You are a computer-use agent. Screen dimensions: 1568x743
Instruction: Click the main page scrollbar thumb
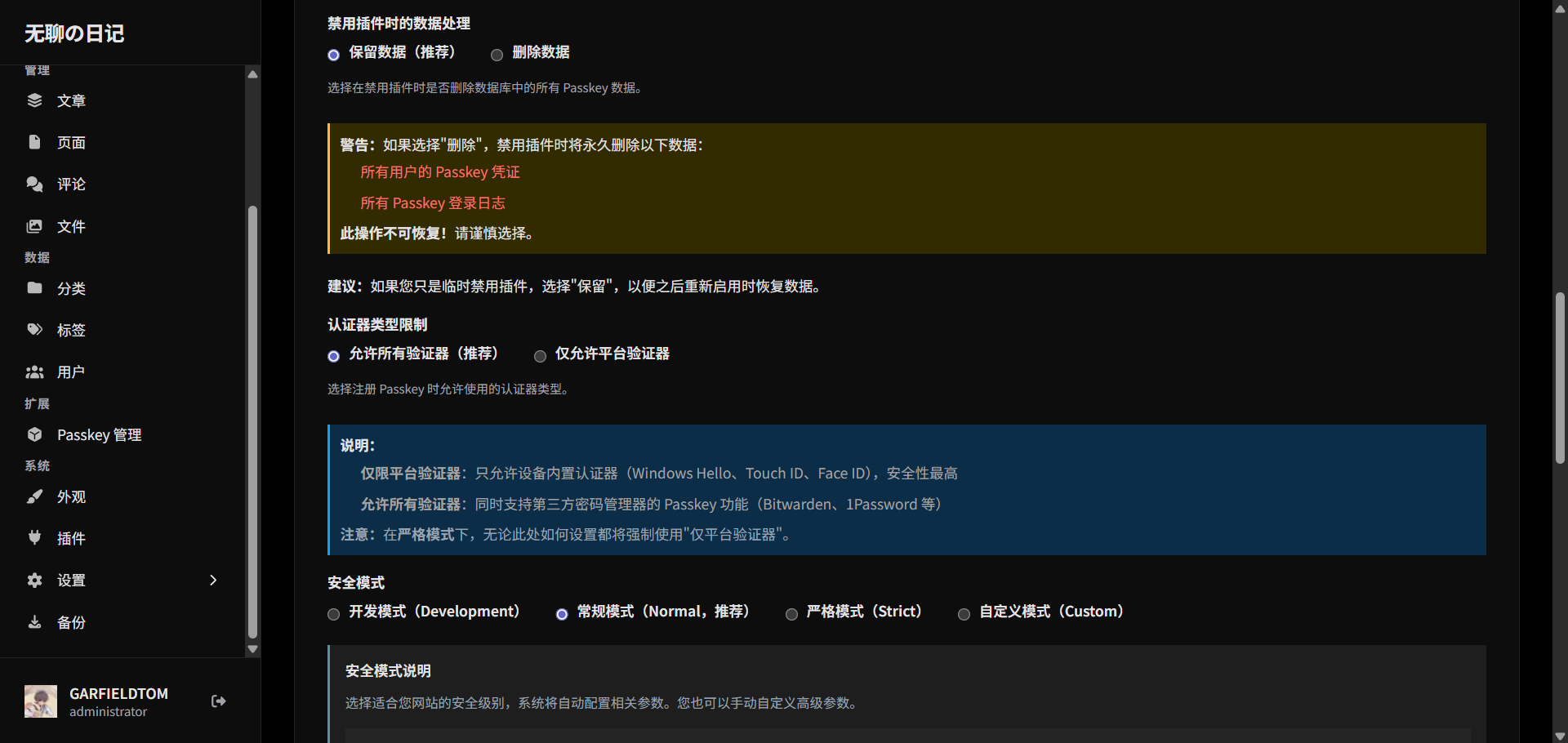pos(1560,378)
